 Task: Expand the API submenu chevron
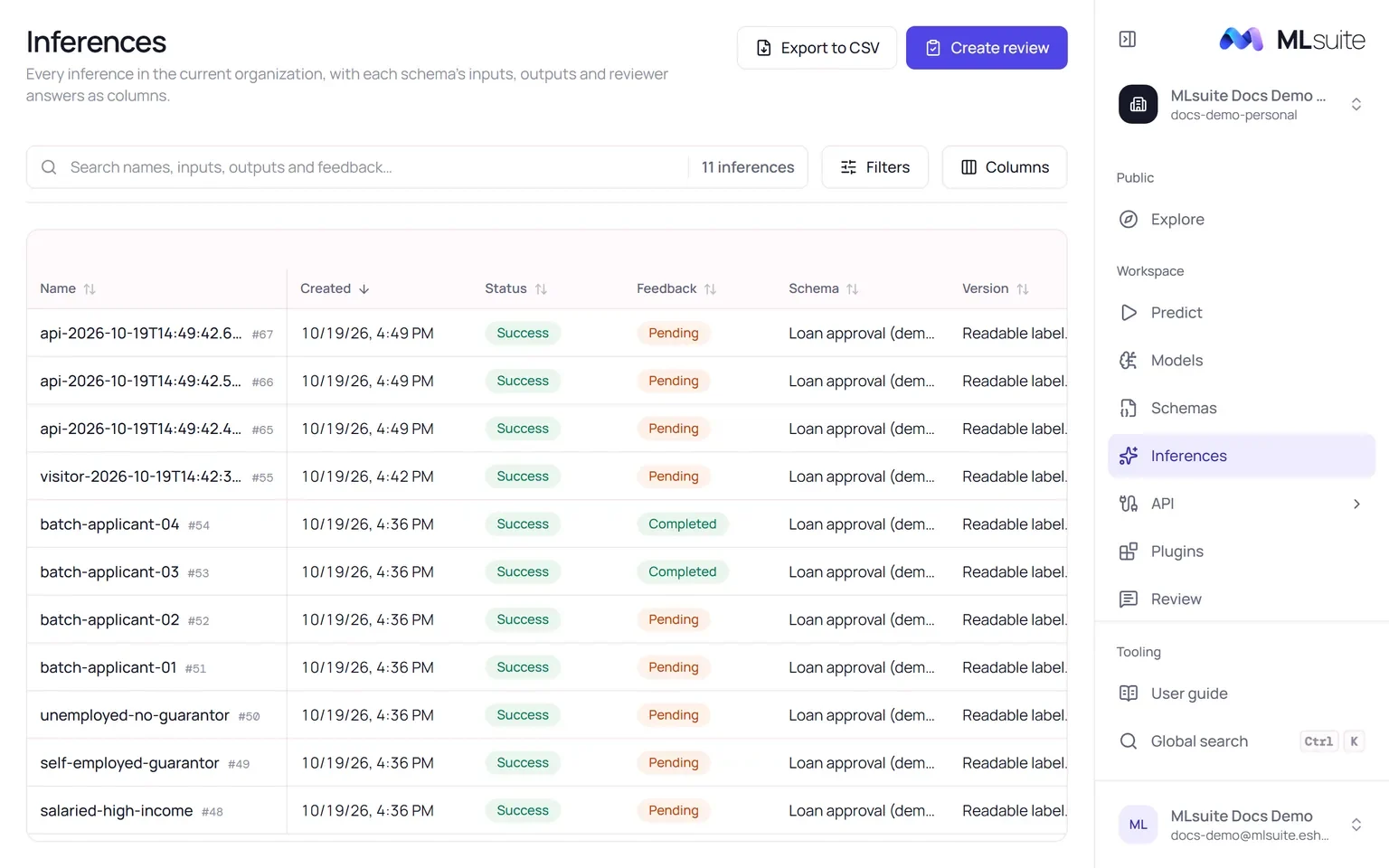pos(1356,504)
